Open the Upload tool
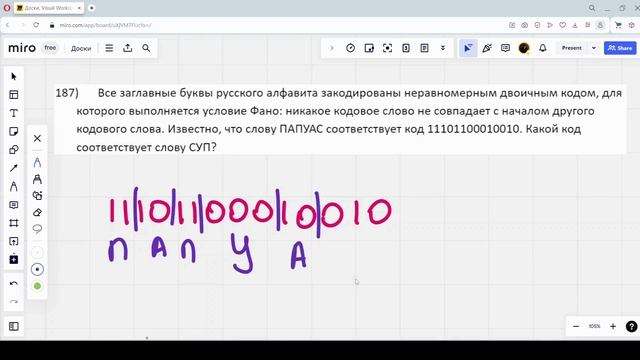 pos(13,242)
